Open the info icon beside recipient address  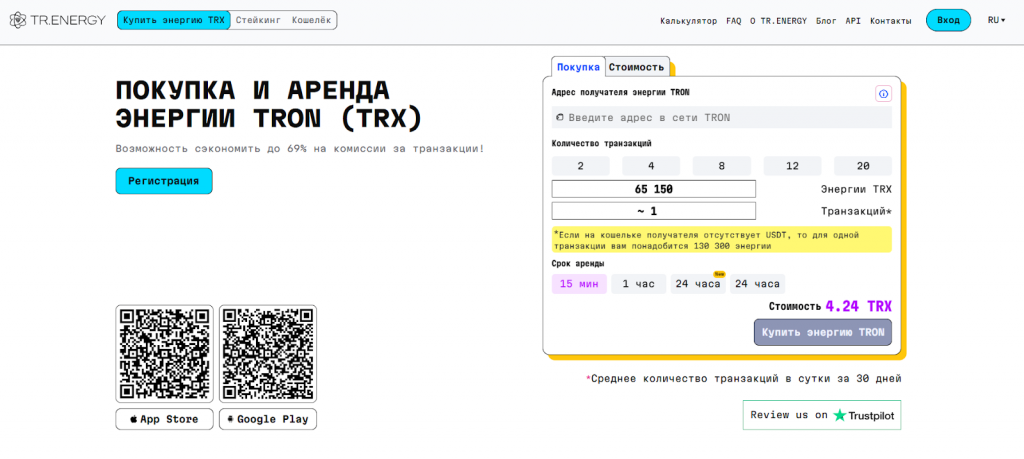(884, 94)
